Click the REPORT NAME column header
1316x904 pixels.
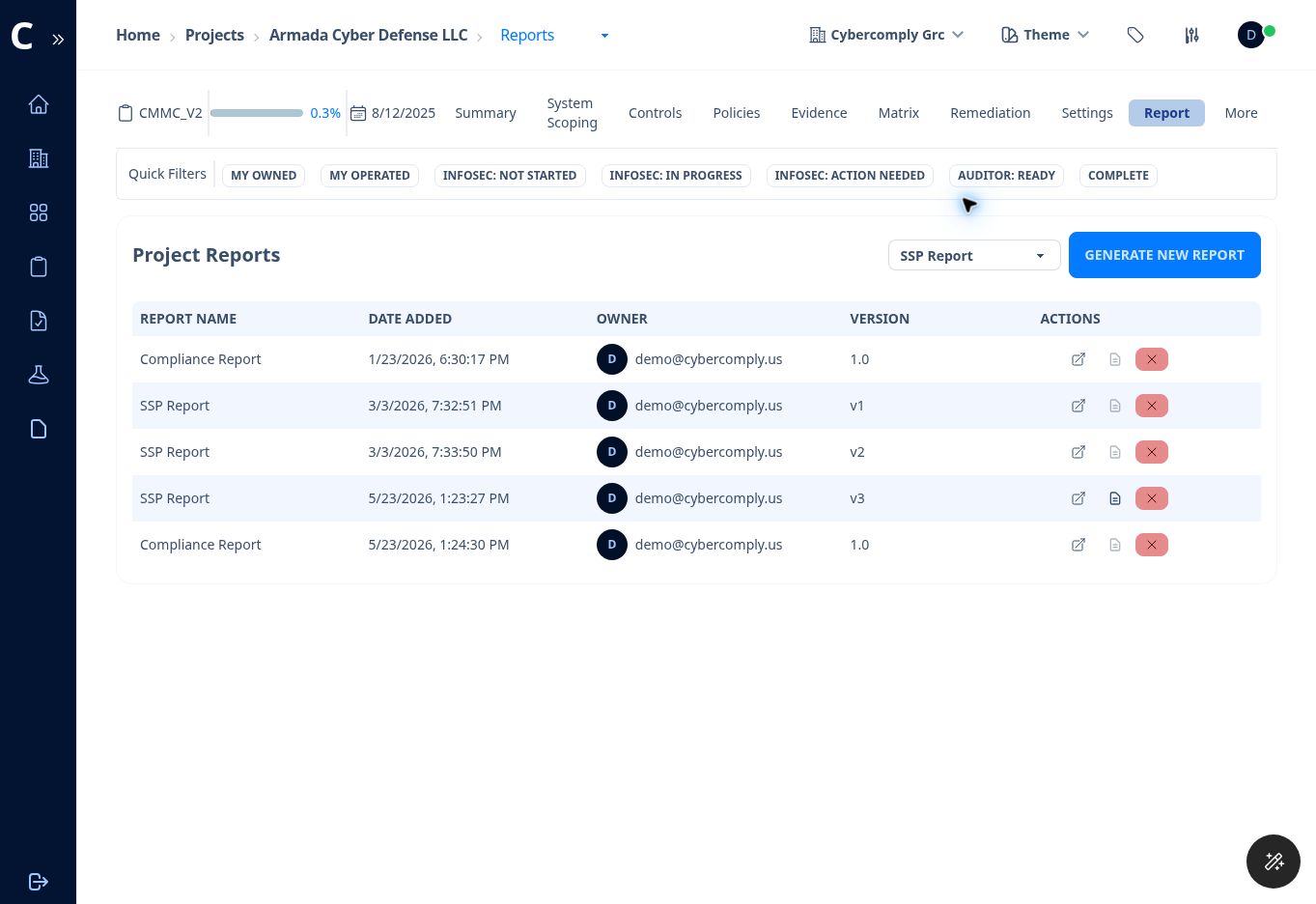188,319
